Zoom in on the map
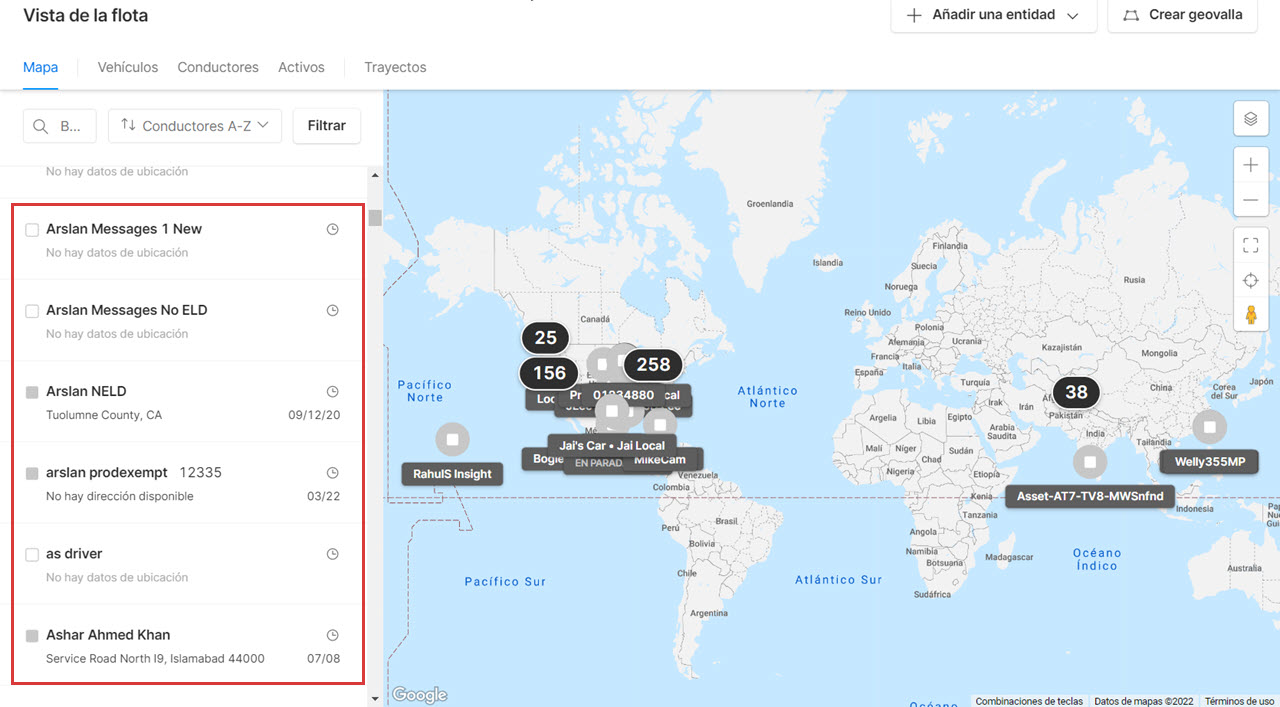Viewport: 1280px width, 707px height. [x=1251, y=164]
